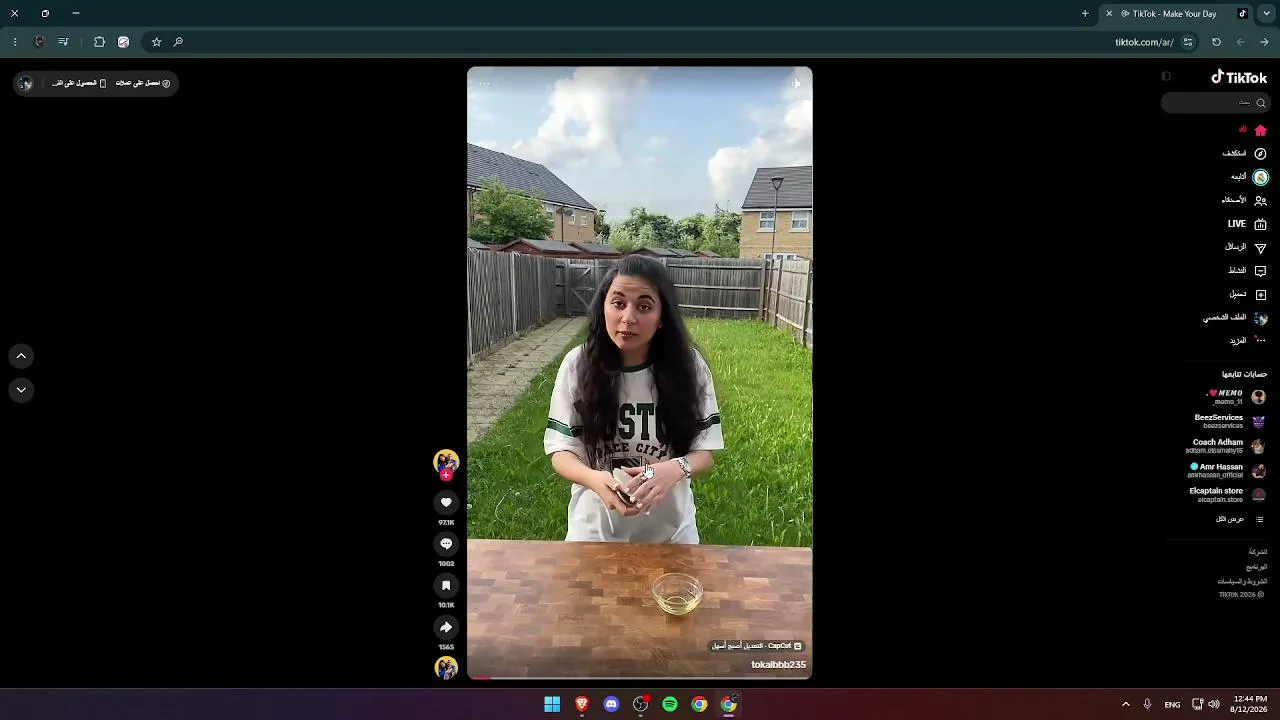Go to previous video with up chevron
This screenshot has height=720, width=1280.
coord(21,356)
